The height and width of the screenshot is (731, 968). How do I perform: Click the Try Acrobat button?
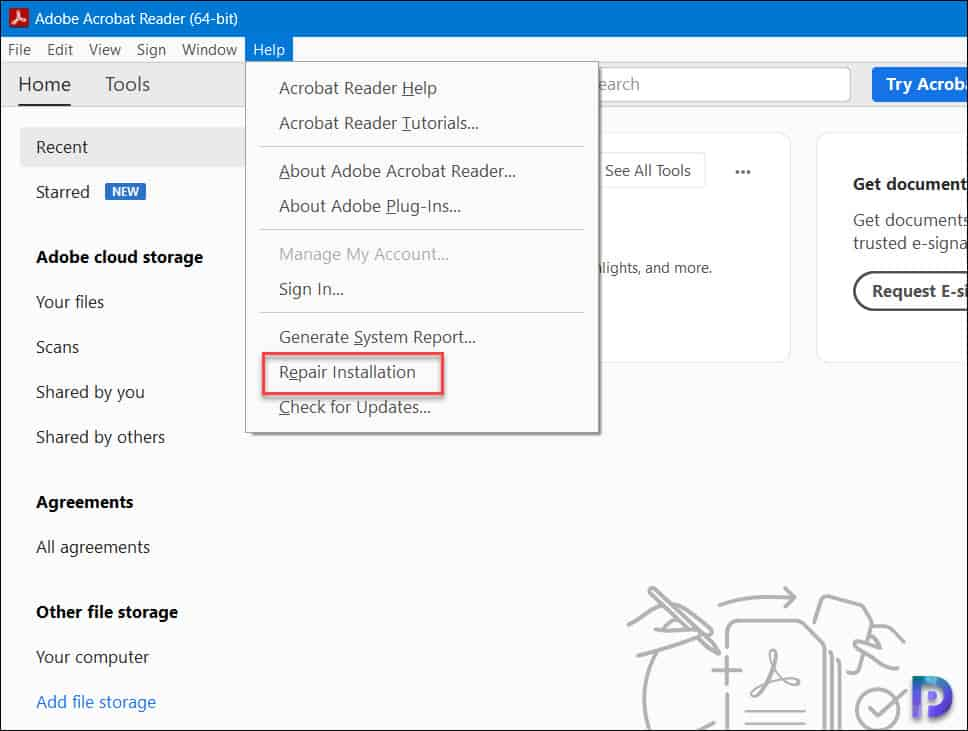[x=930, y=84]
